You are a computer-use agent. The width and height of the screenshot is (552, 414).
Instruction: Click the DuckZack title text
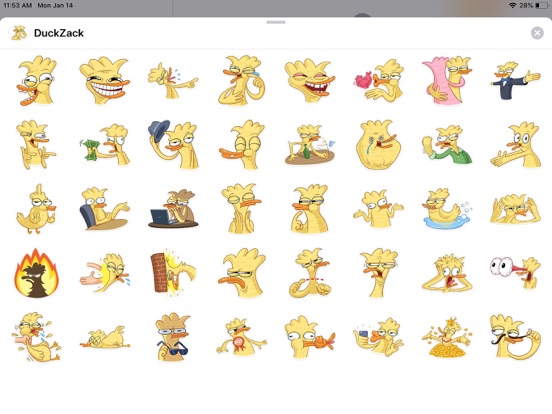pyautogui.click(x=59, y=33)
